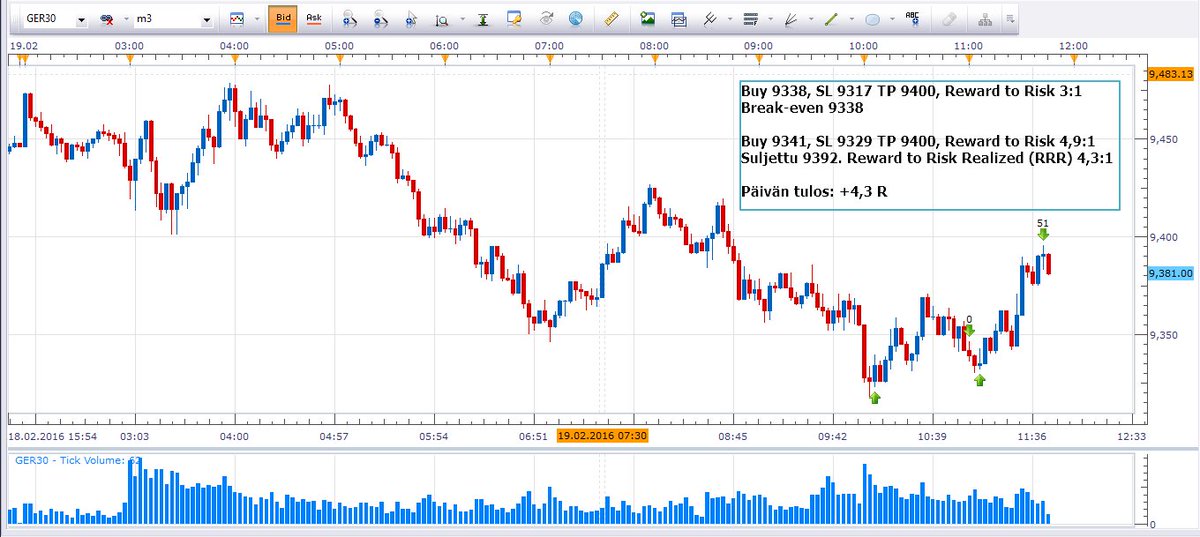The image size is (1200, 537).
Task: Expand the Fibonacci lines dropdown arrow
Action: pyautogui.click(x=770, y=19)
